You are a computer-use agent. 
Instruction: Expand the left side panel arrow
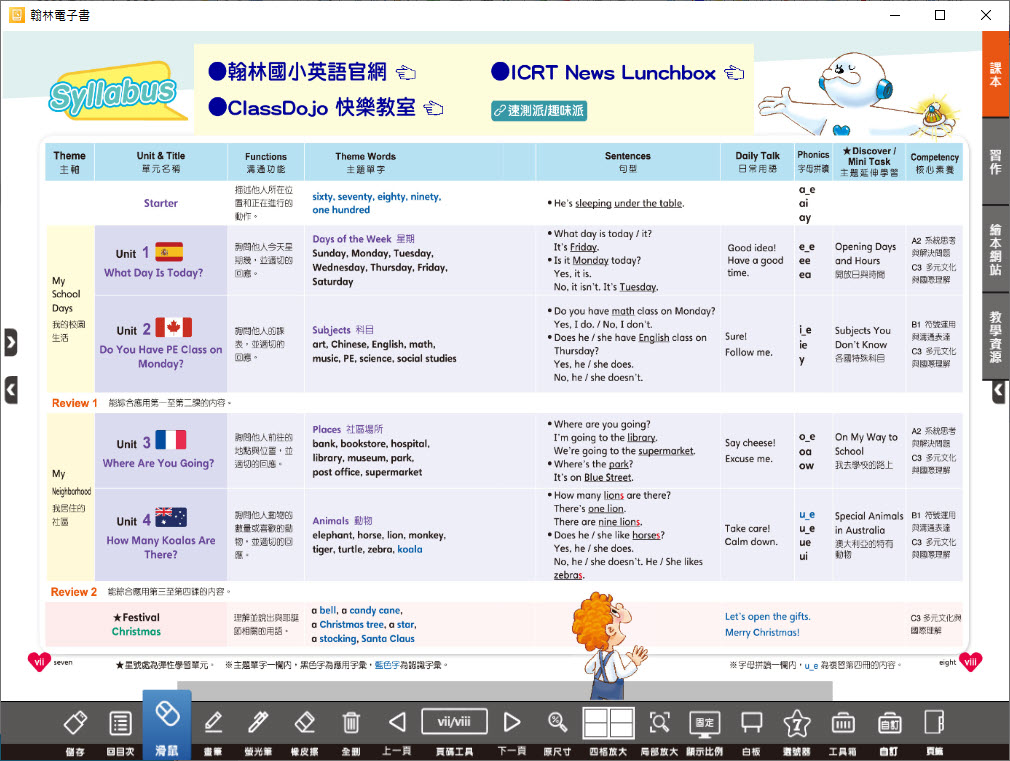click(x=10, y=342)
